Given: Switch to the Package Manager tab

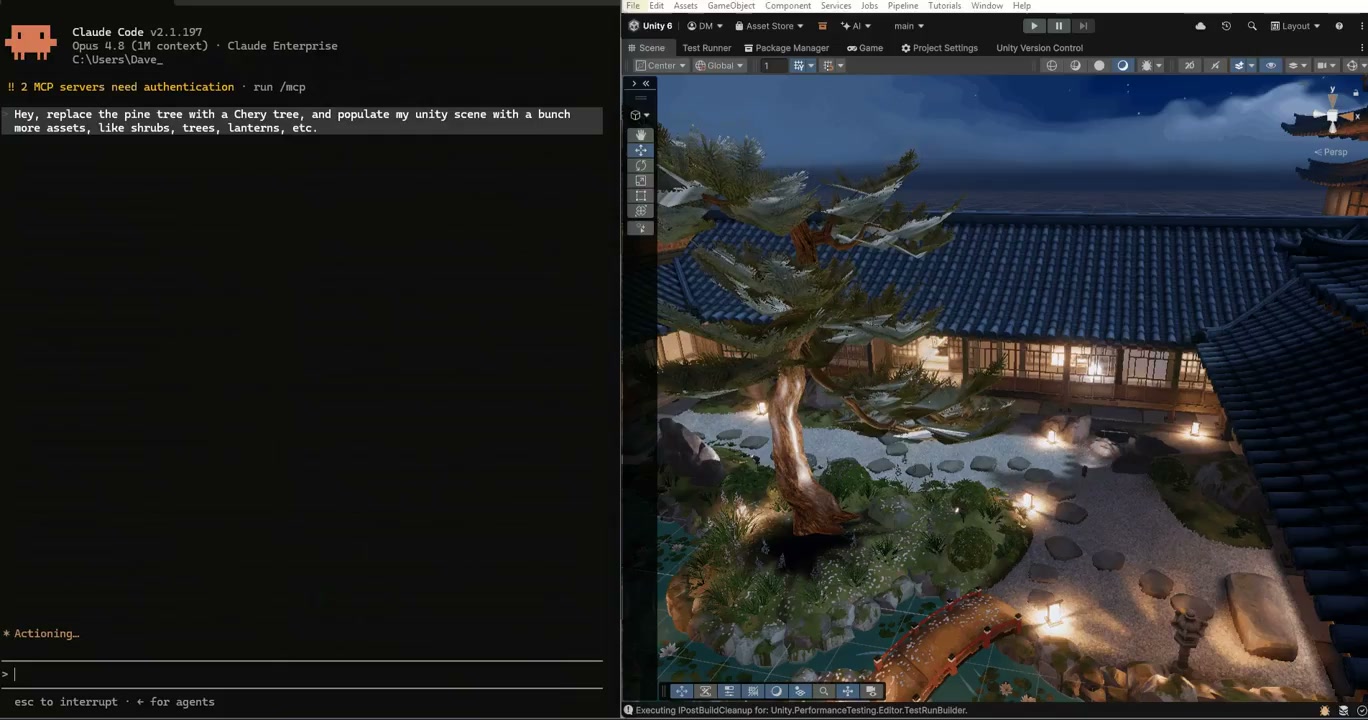Looking at the screenshot, I should [x=786, y=48].
